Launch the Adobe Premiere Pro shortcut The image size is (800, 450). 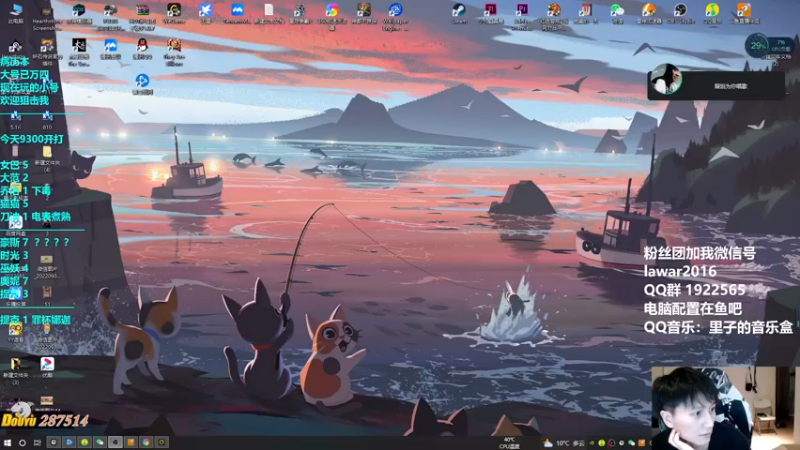tap(522, 16)
